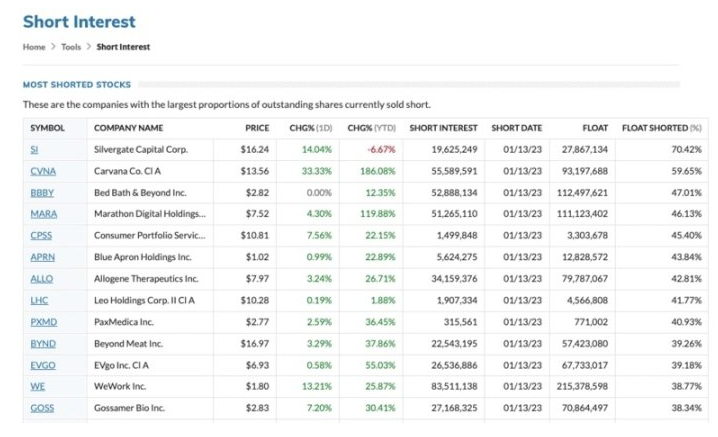Open the CVNA ticker link

tap(43, 171)
